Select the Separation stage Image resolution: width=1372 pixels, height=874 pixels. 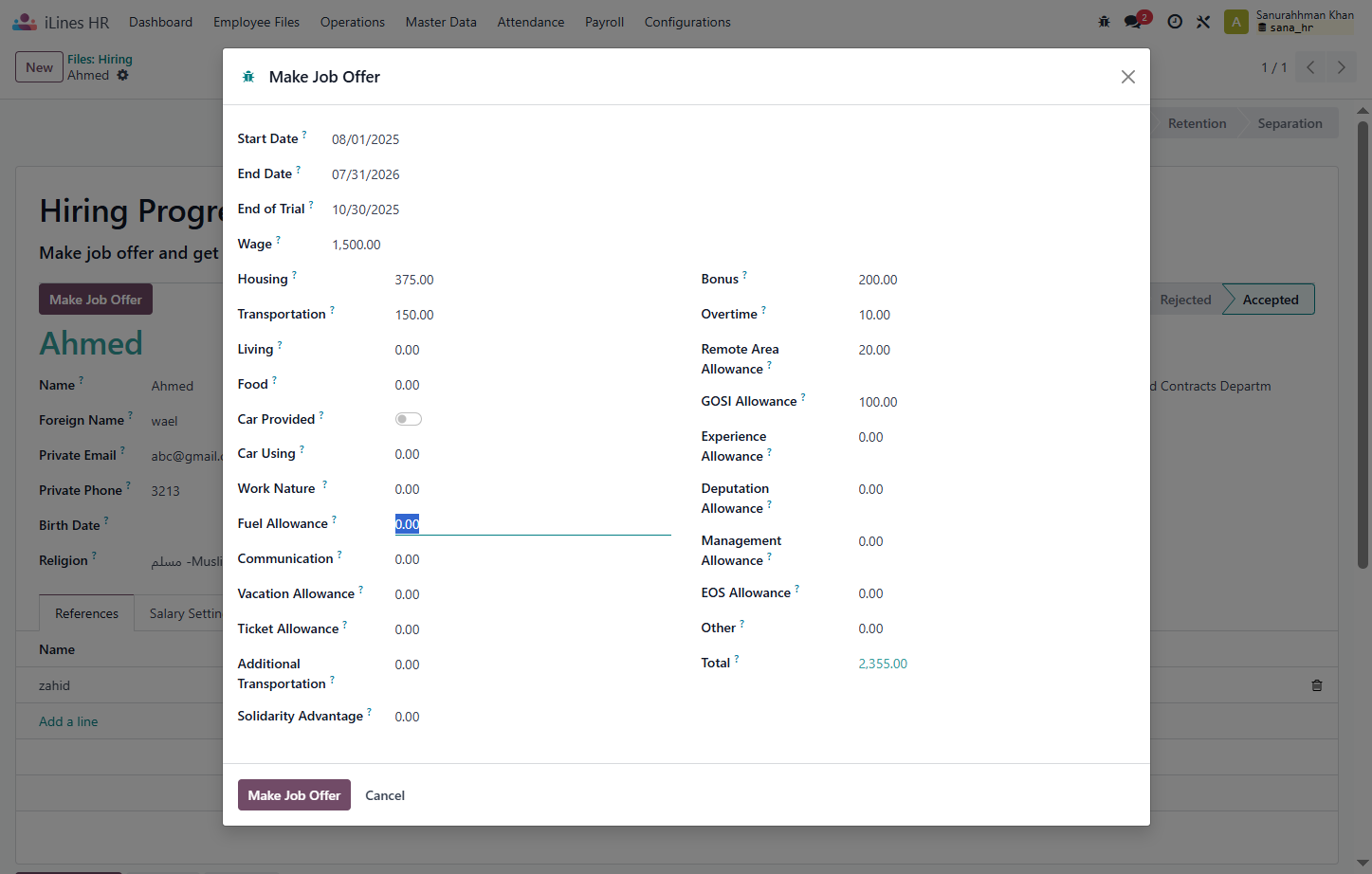(1290, 123)
